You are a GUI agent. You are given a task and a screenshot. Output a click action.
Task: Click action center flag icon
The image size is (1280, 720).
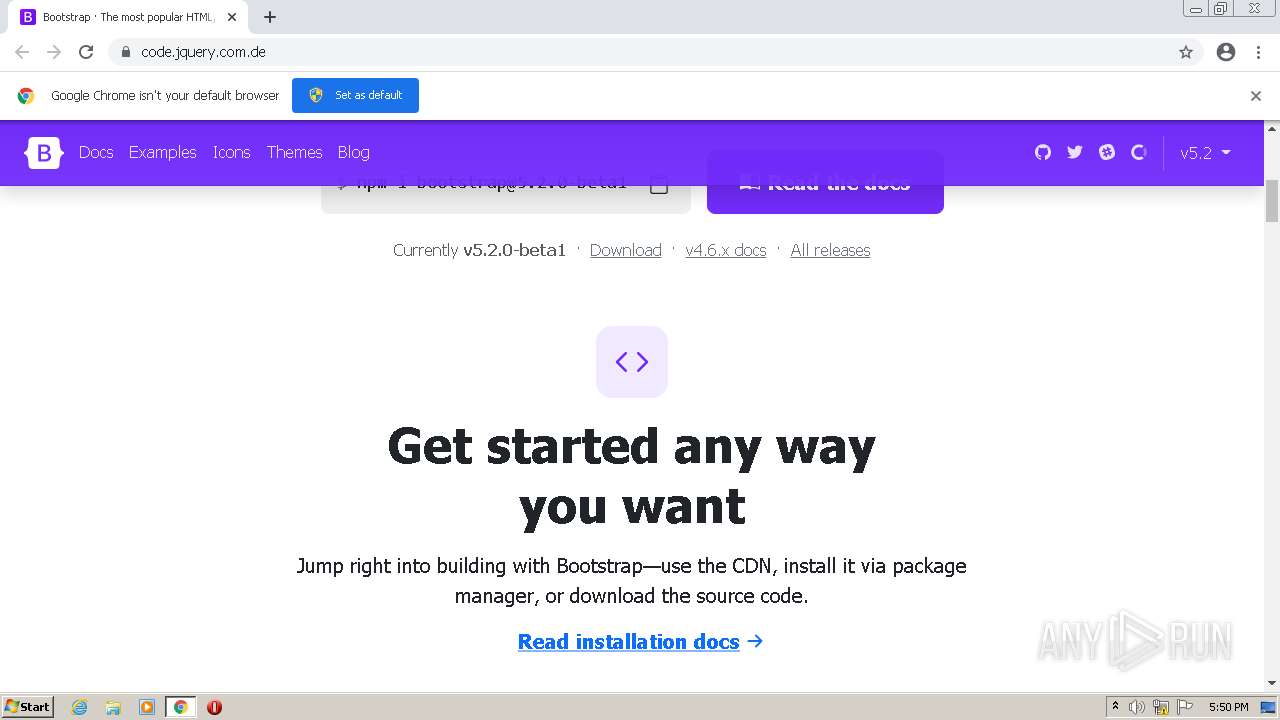[x=1185, y=707]
